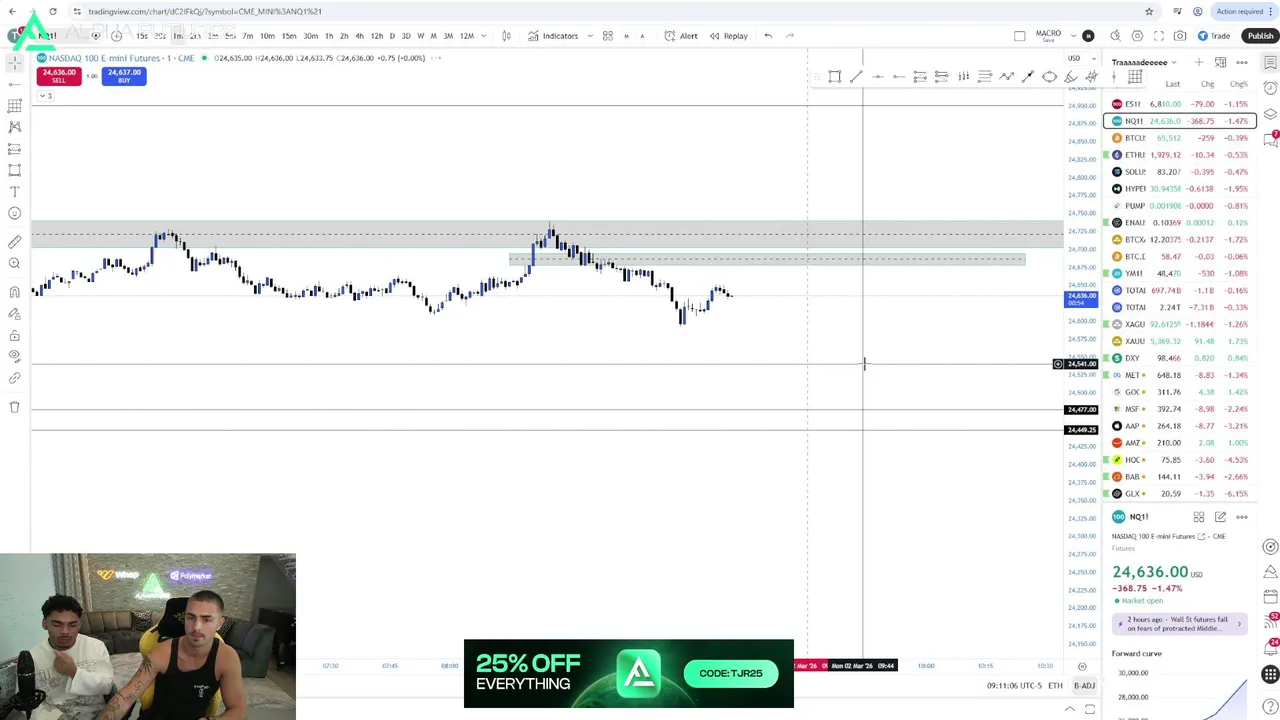Select the ellipse shape tool in the floating toolbar

pos(1049,76)
